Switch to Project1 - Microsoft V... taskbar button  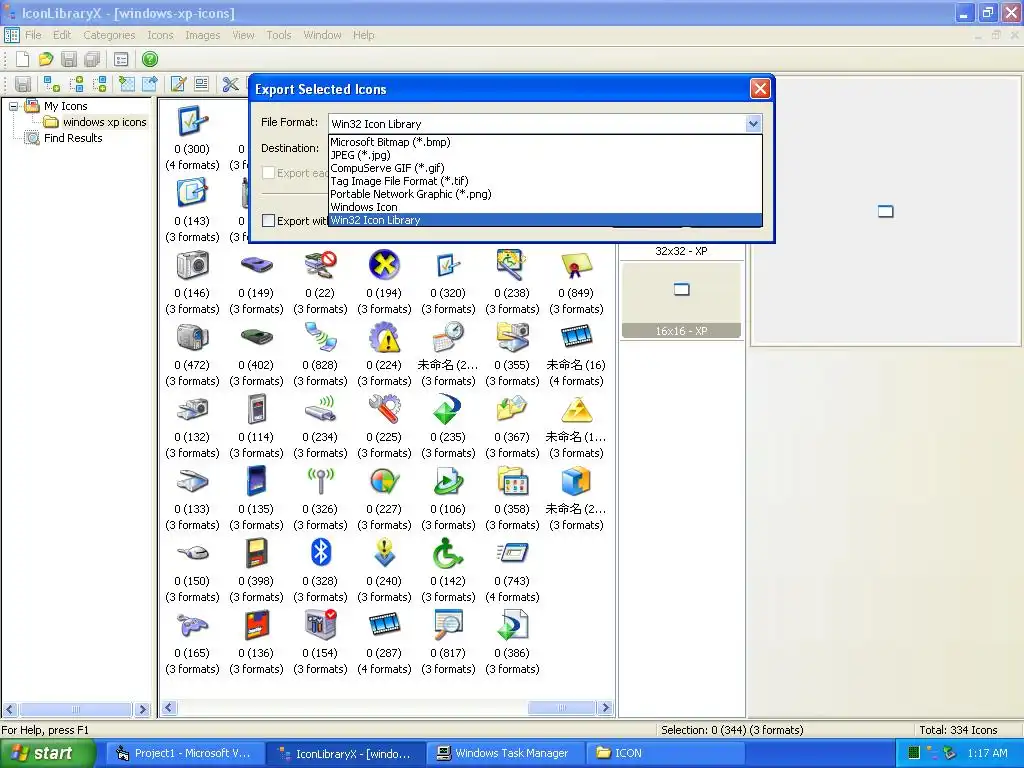185,753
